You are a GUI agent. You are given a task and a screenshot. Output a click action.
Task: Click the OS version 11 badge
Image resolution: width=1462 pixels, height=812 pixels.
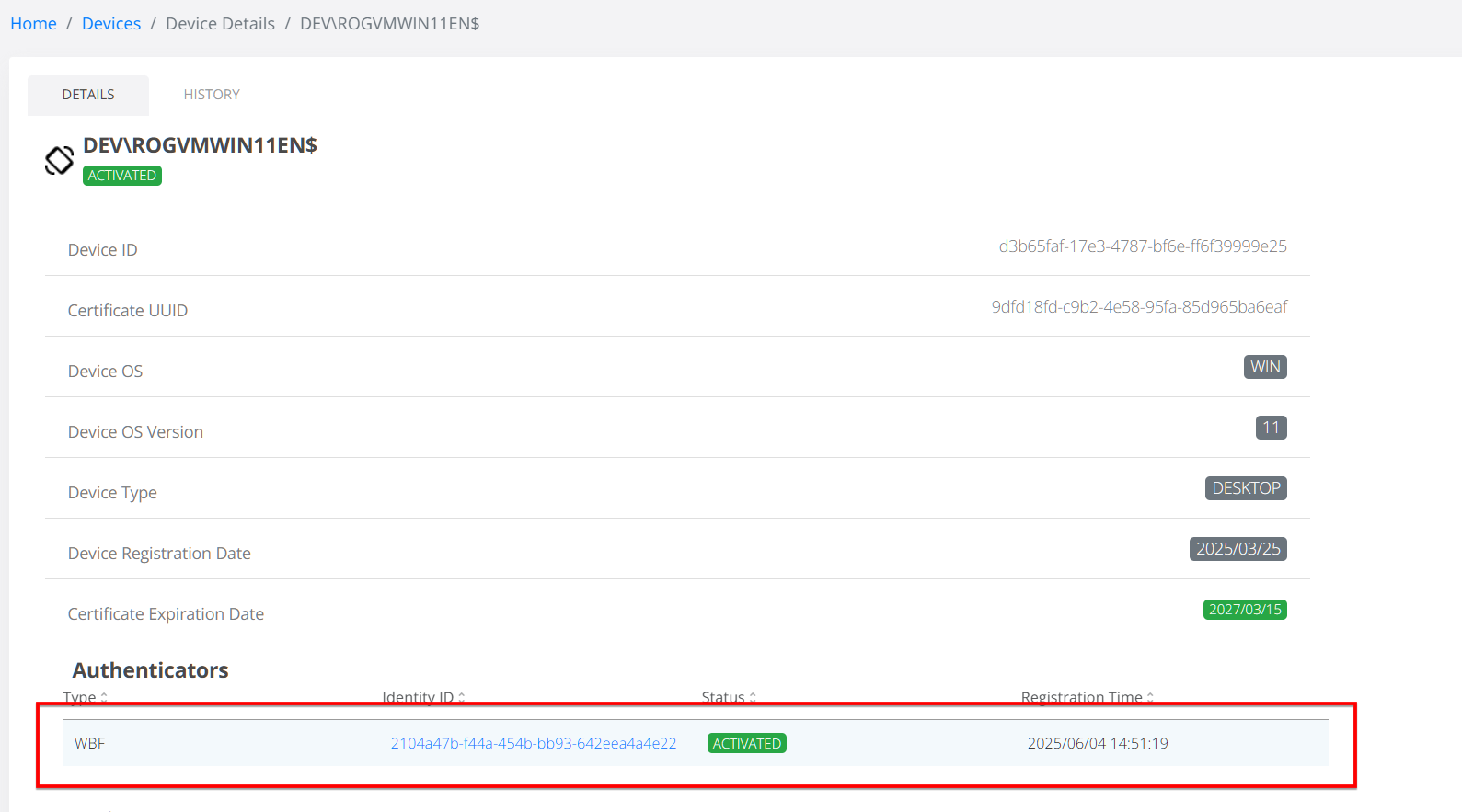click(1271, 428)
